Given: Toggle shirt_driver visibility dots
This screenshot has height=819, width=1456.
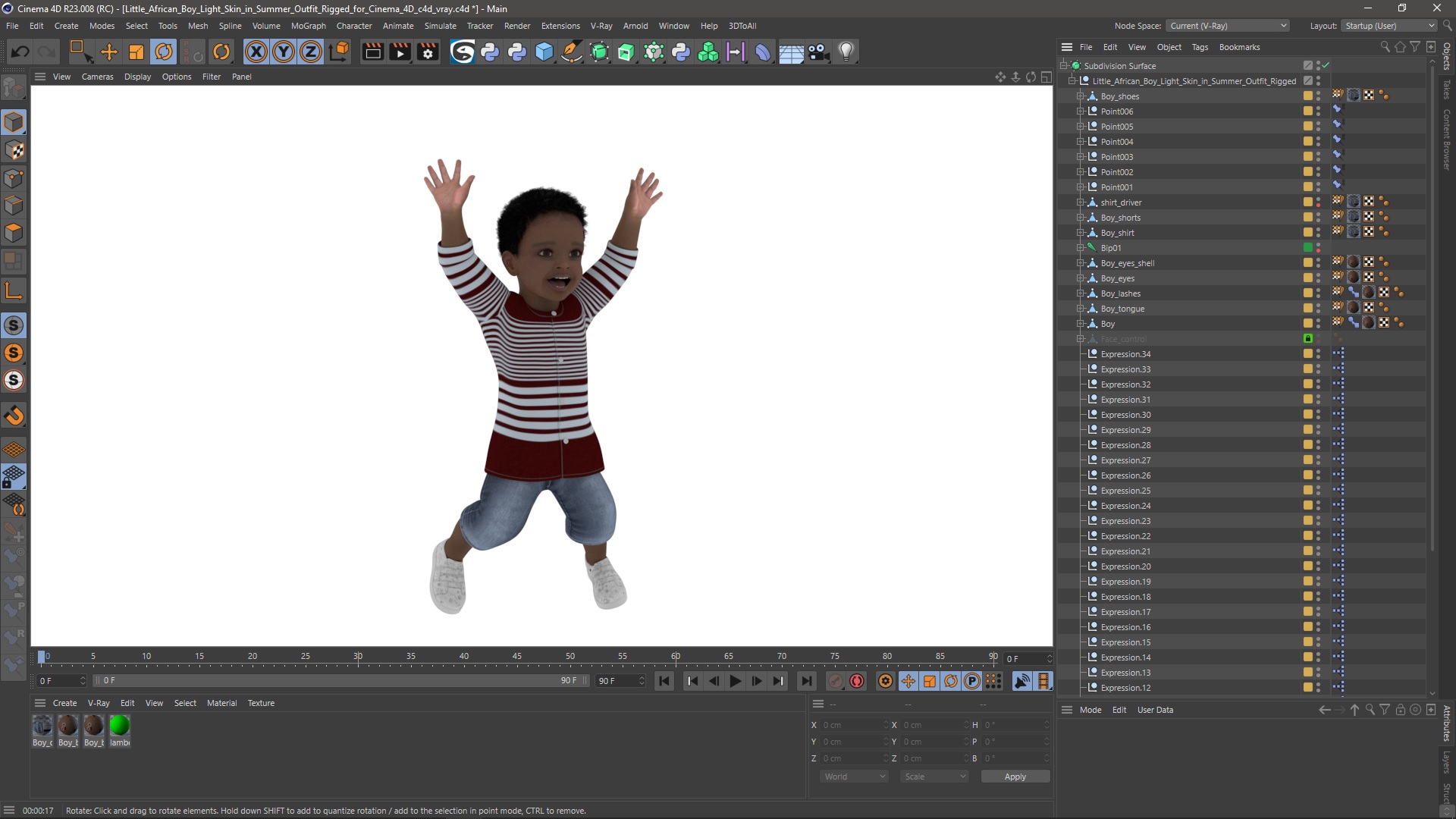Looking at the screenshot, I should [1318, 202].
